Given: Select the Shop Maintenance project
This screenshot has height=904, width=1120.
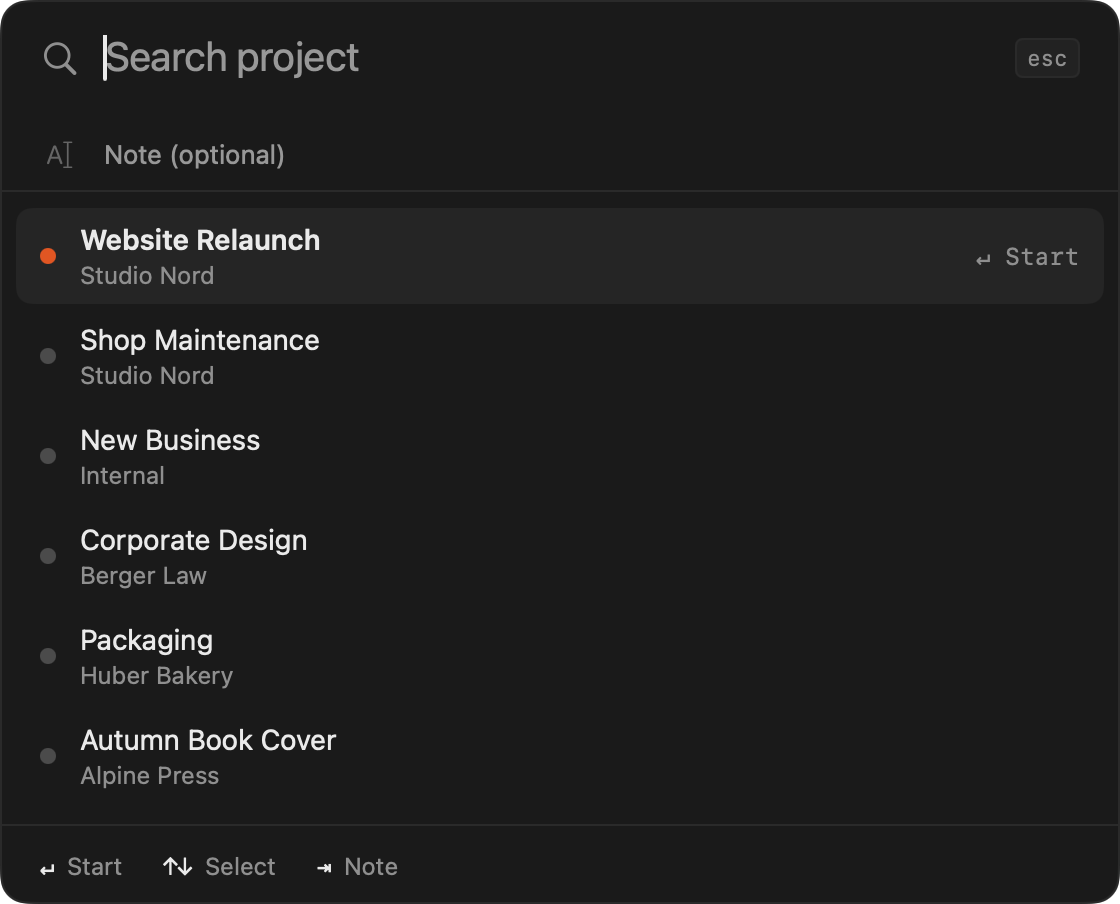Looking at the screenshot, I should tap(560, 356).
